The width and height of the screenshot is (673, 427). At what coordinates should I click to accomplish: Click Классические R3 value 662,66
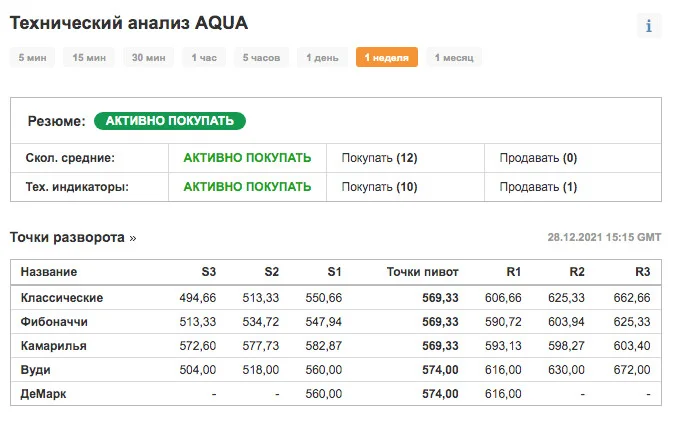point(632,298)
